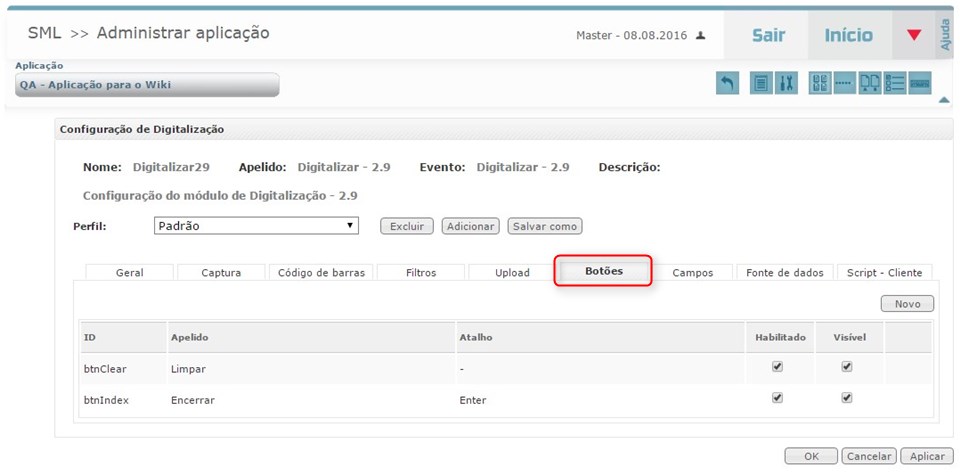
Task: Click the document page toolbar icon
Action: coord(761,84)
